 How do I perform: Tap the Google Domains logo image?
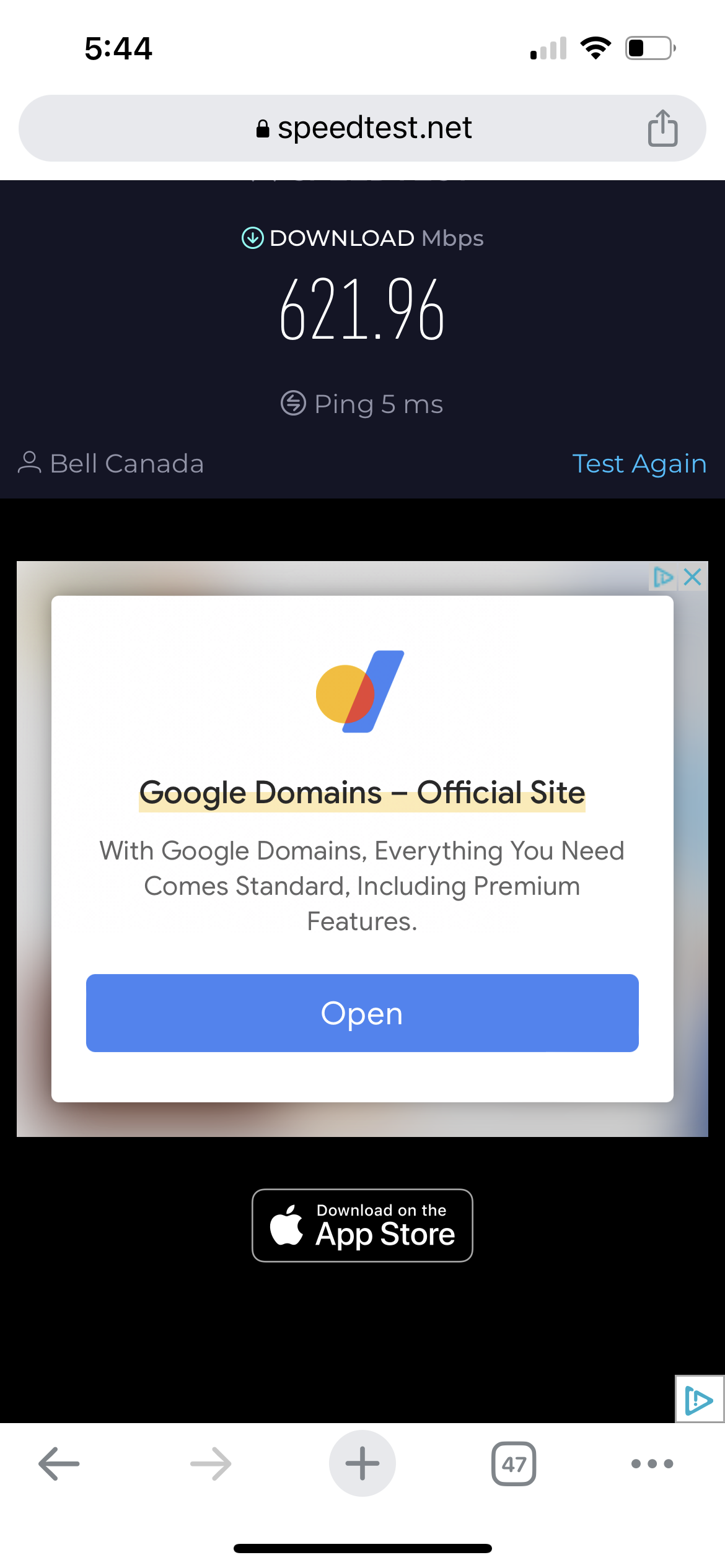360,692
